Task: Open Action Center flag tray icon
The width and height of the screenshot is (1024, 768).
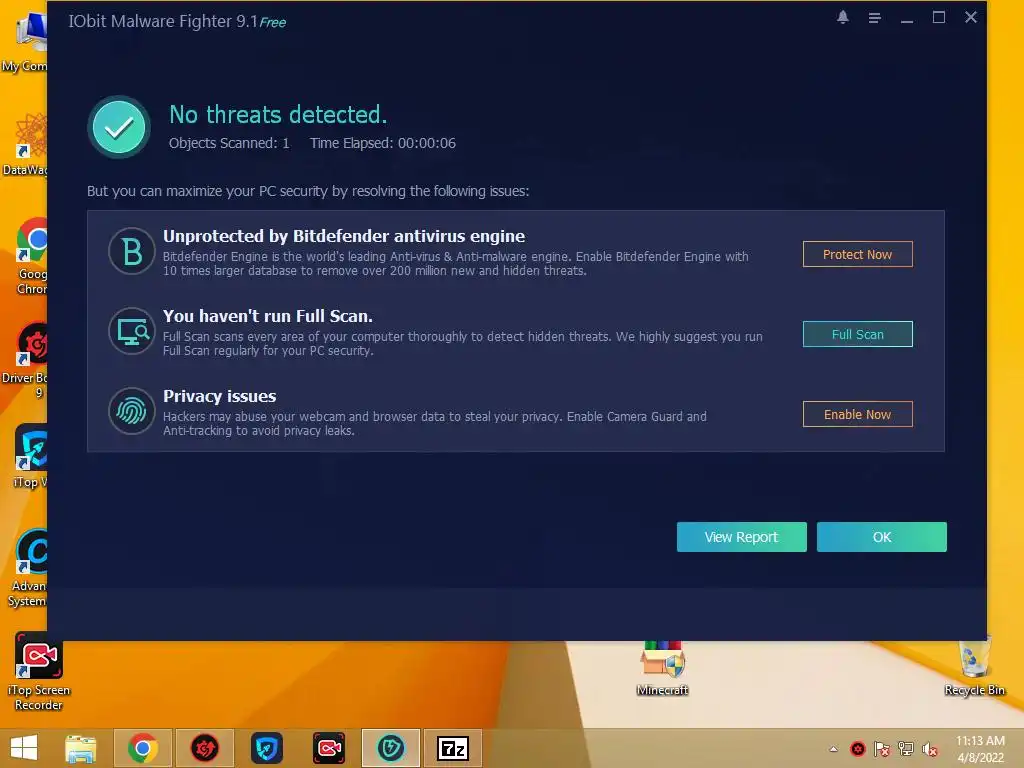Action: [x=882, y=749]
